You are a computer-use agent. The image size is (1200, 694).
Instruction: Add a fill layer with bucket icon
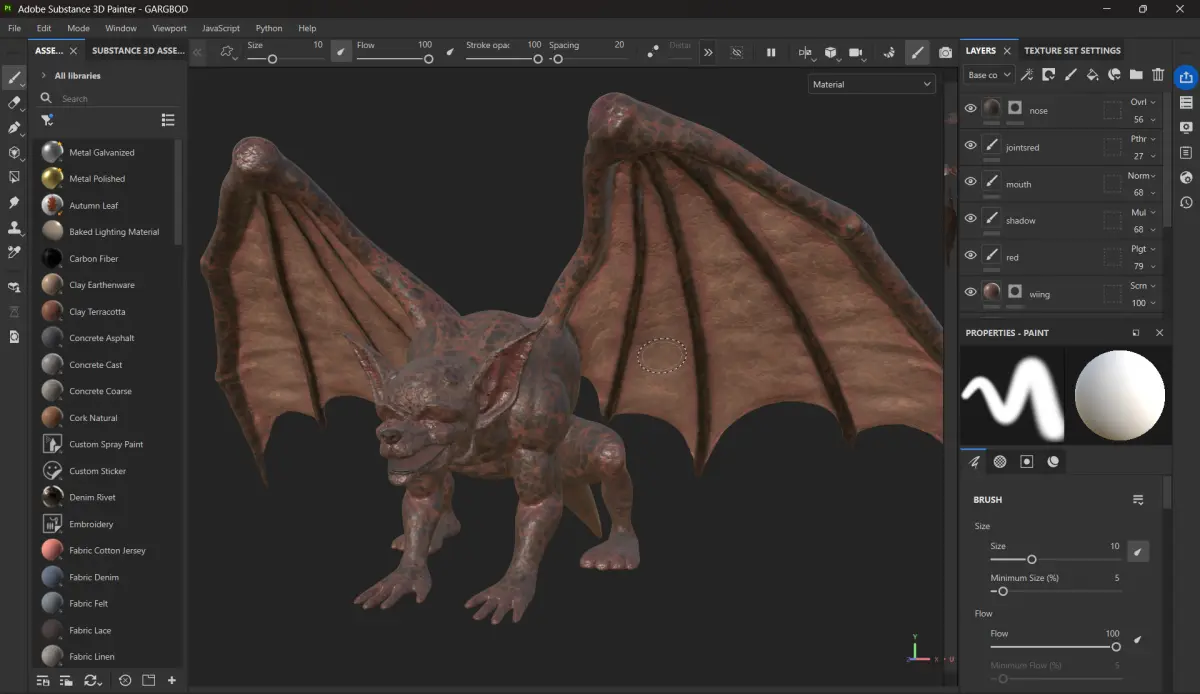tap(1092, 75)
